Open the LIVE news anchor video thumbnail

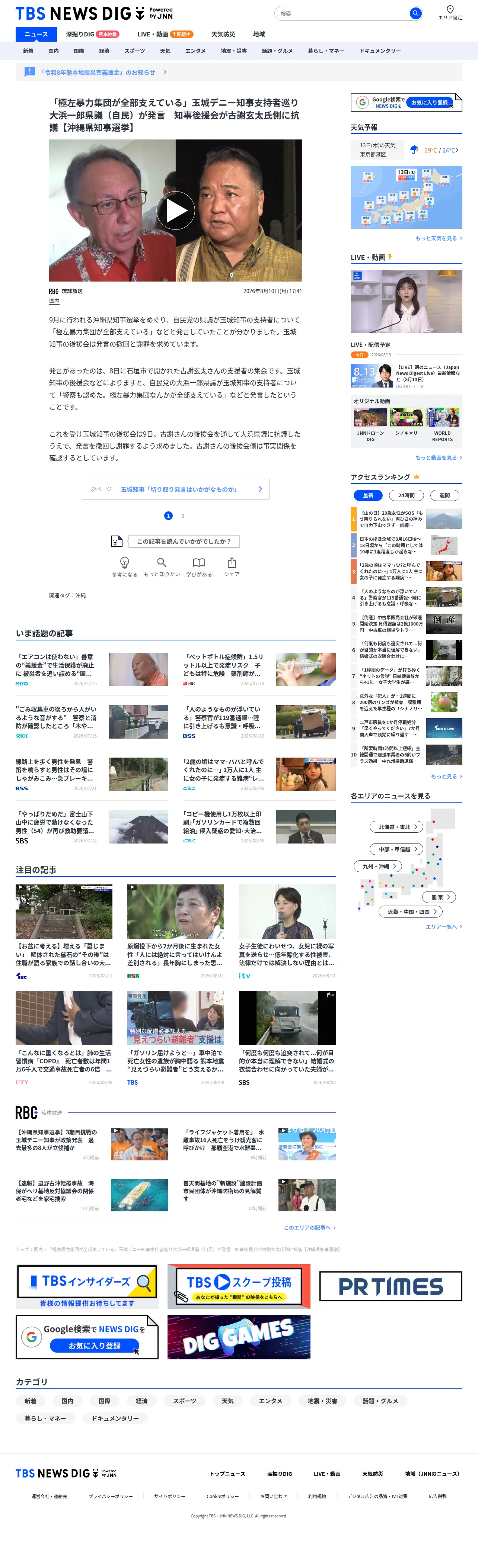(406, 301)
